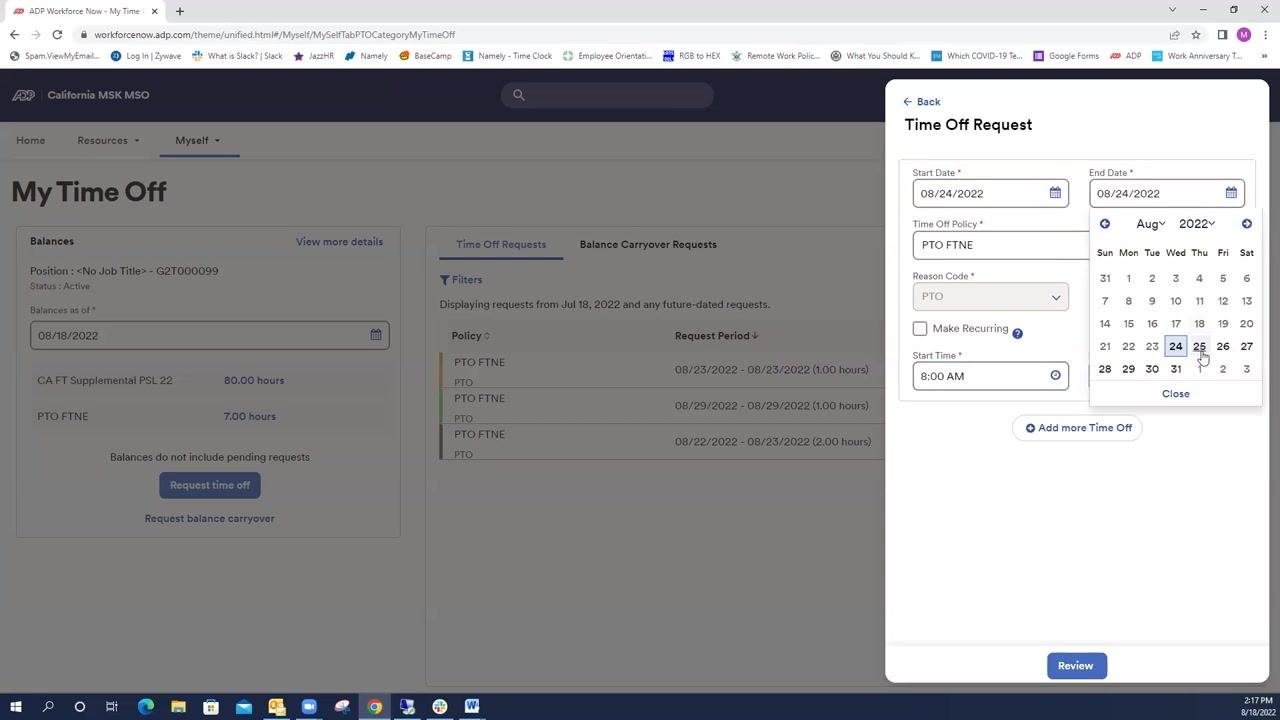Open the Home menu item
This screenshot has height=720, width=1280.
30,140
